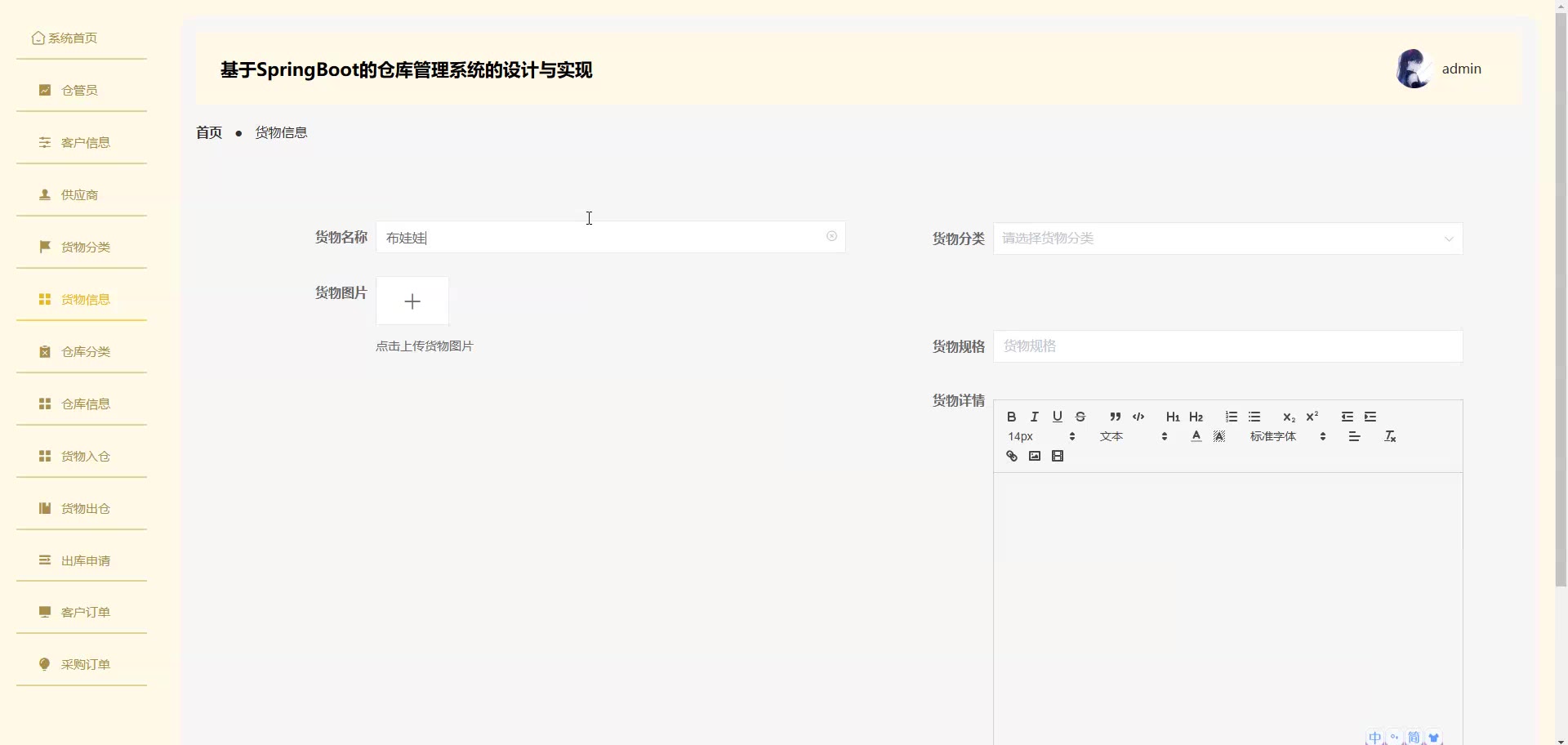Open the 仓库分类 menu item
The image size is (1568, 745).
point(81,351)
